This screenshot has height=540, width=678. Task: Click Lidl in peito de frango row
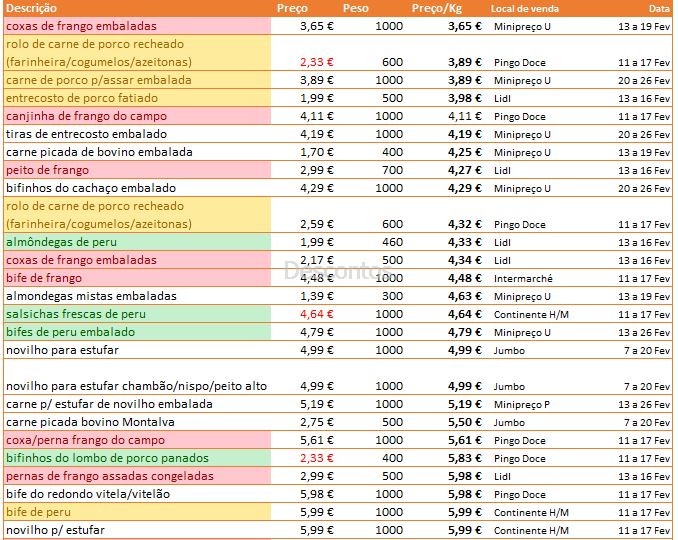502,171
